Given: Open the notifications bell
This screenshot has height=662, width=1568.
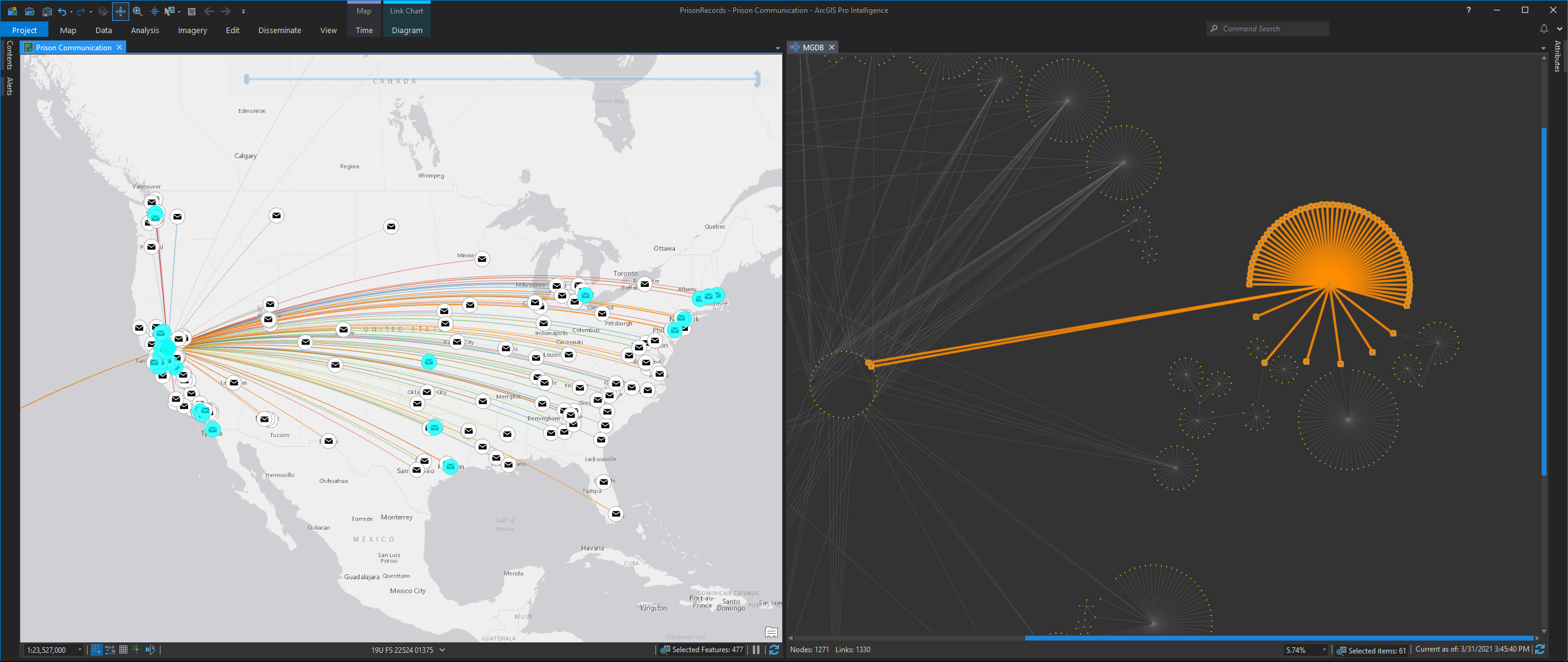Looking at the screenshot, I should coord(1543,29).
